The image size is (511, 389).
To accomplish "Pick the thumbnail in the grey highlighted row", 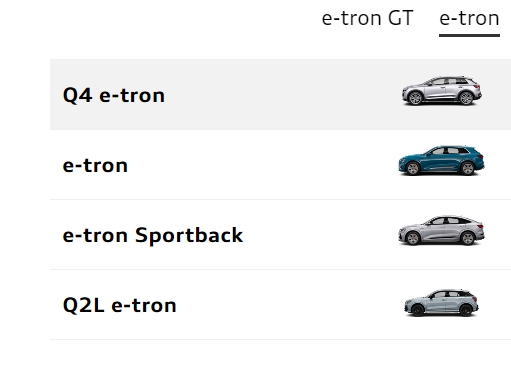I will [x=442, y=91].
